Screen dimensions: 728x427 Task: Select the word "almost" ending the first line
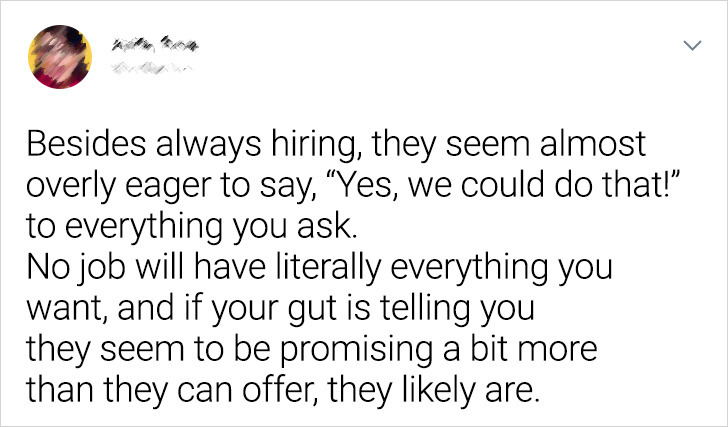coord(592,143)
